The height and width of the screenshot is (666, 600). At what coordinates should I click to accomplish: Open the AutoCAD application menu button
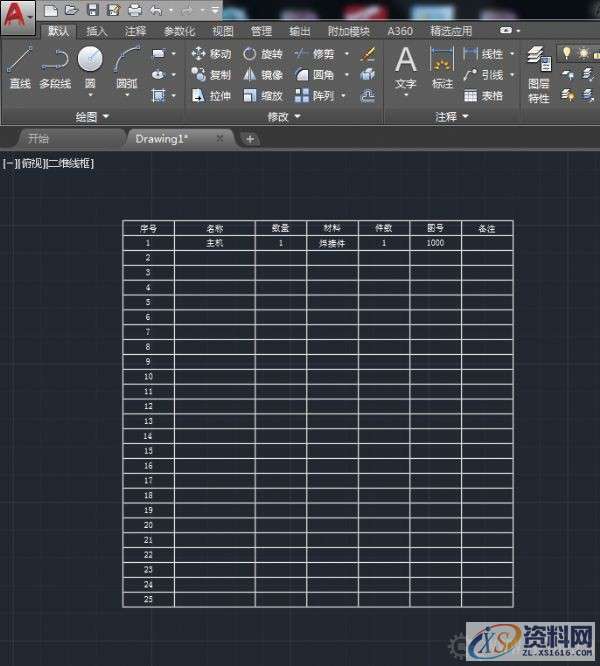coord(18,16)
